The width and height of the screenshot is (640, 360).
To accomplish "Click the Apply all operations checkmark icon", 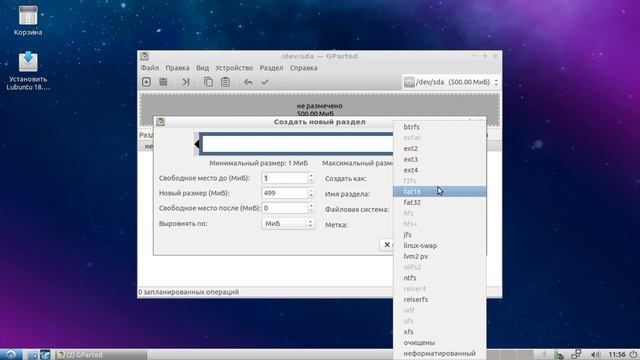I will click(264, 82).
